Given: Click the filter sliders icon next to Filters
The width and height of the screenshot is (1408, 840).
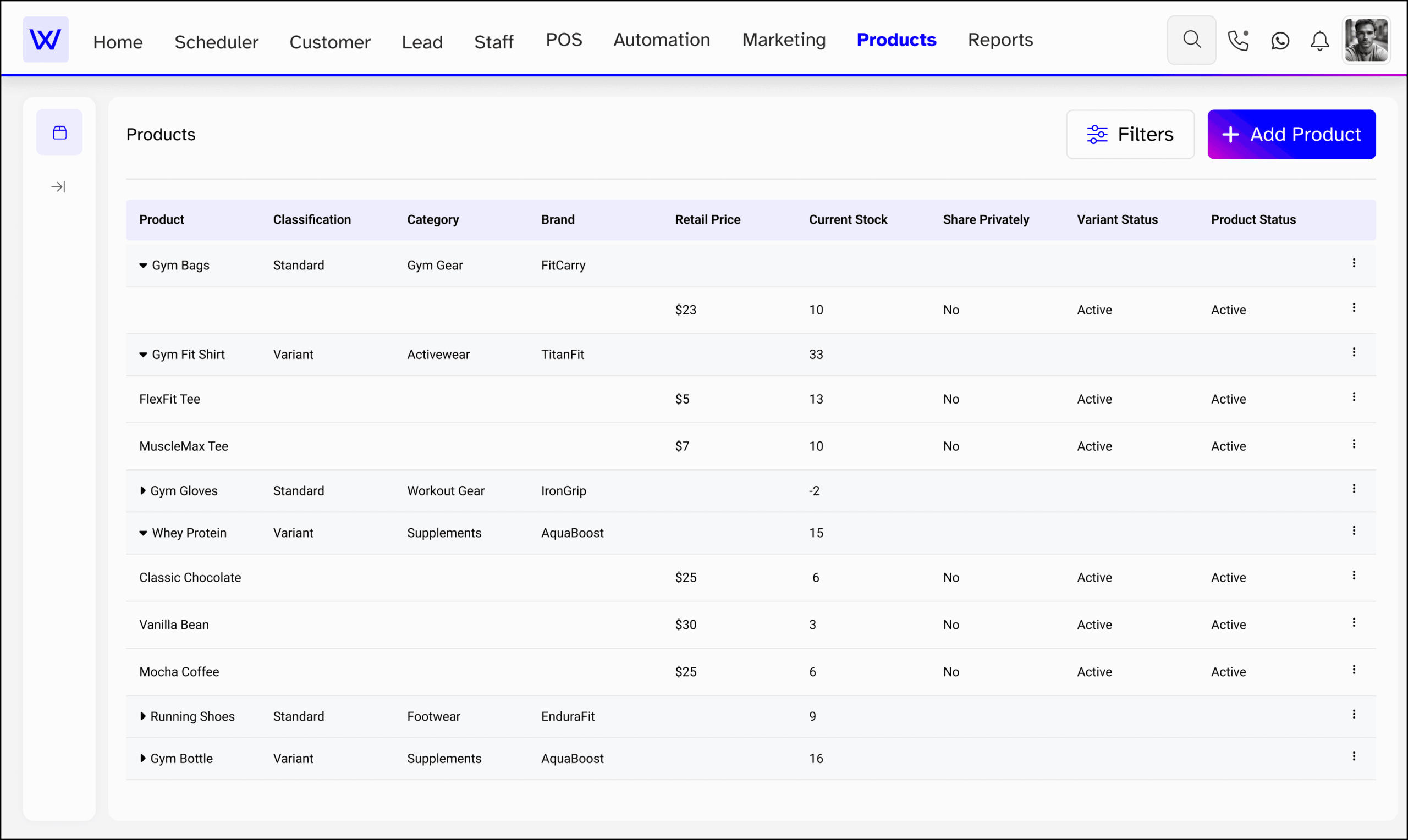Looking at the screenshot, I should pos(1097,134).
